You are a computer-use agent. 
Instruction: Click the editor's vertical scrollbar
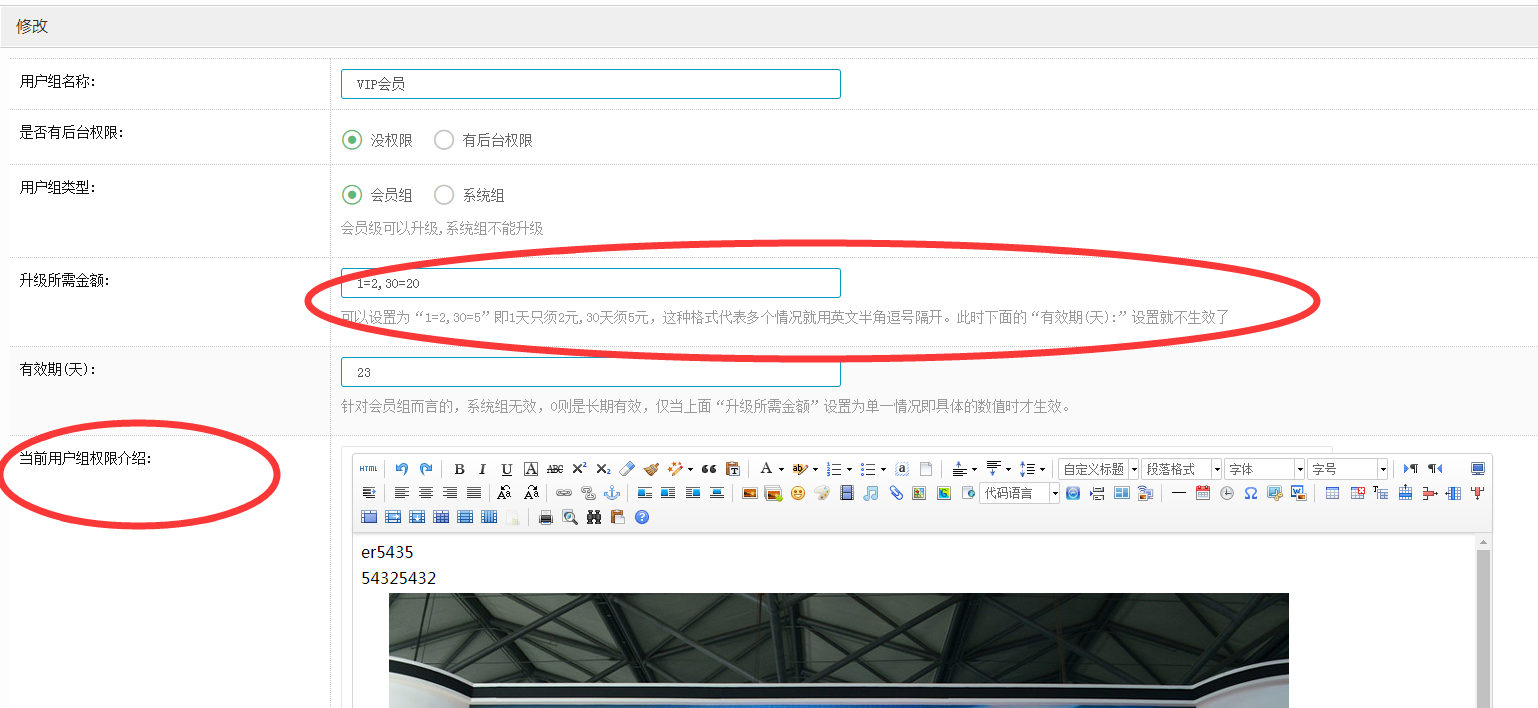(1483, 620)
